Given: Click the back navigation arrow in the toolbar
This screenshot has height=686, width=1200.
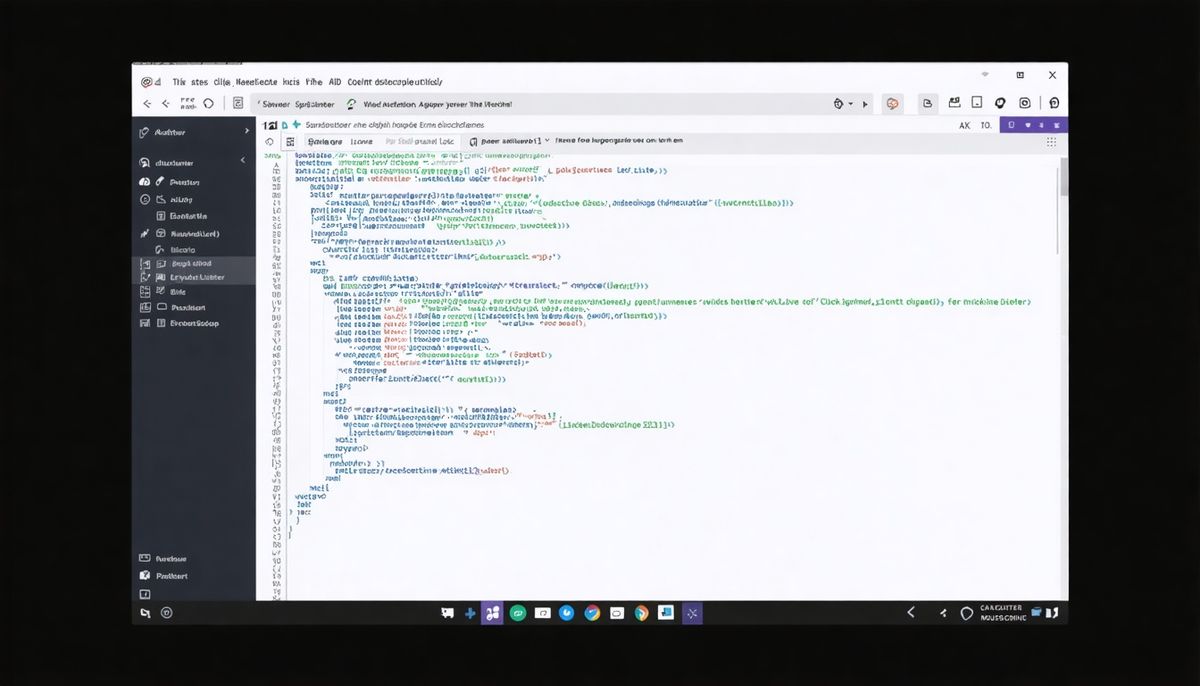Looking at the screenshot, I should click(146, 103).
